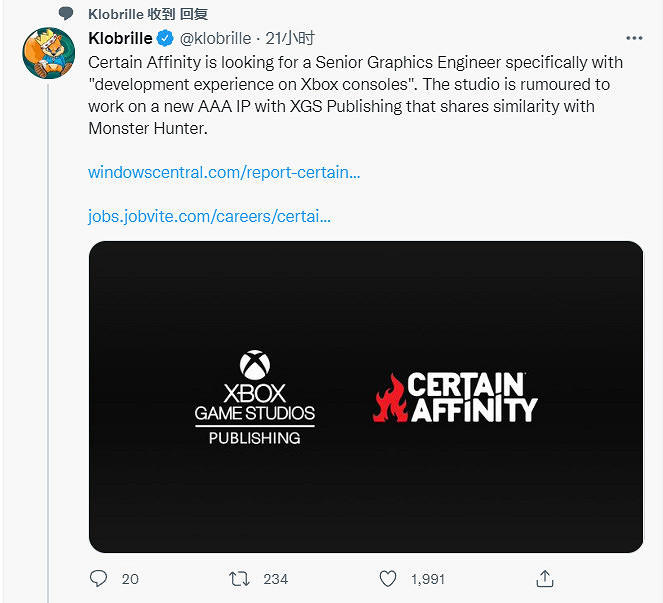Open the share tweet icon

545,578
